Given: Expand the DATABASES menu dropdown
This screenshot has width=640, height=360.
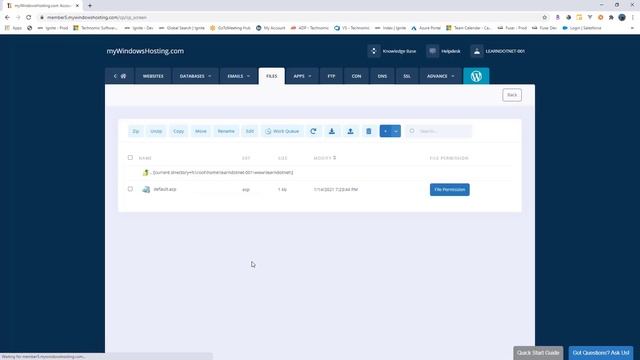Looking at the screenshot, I should (x=209, y=76).
